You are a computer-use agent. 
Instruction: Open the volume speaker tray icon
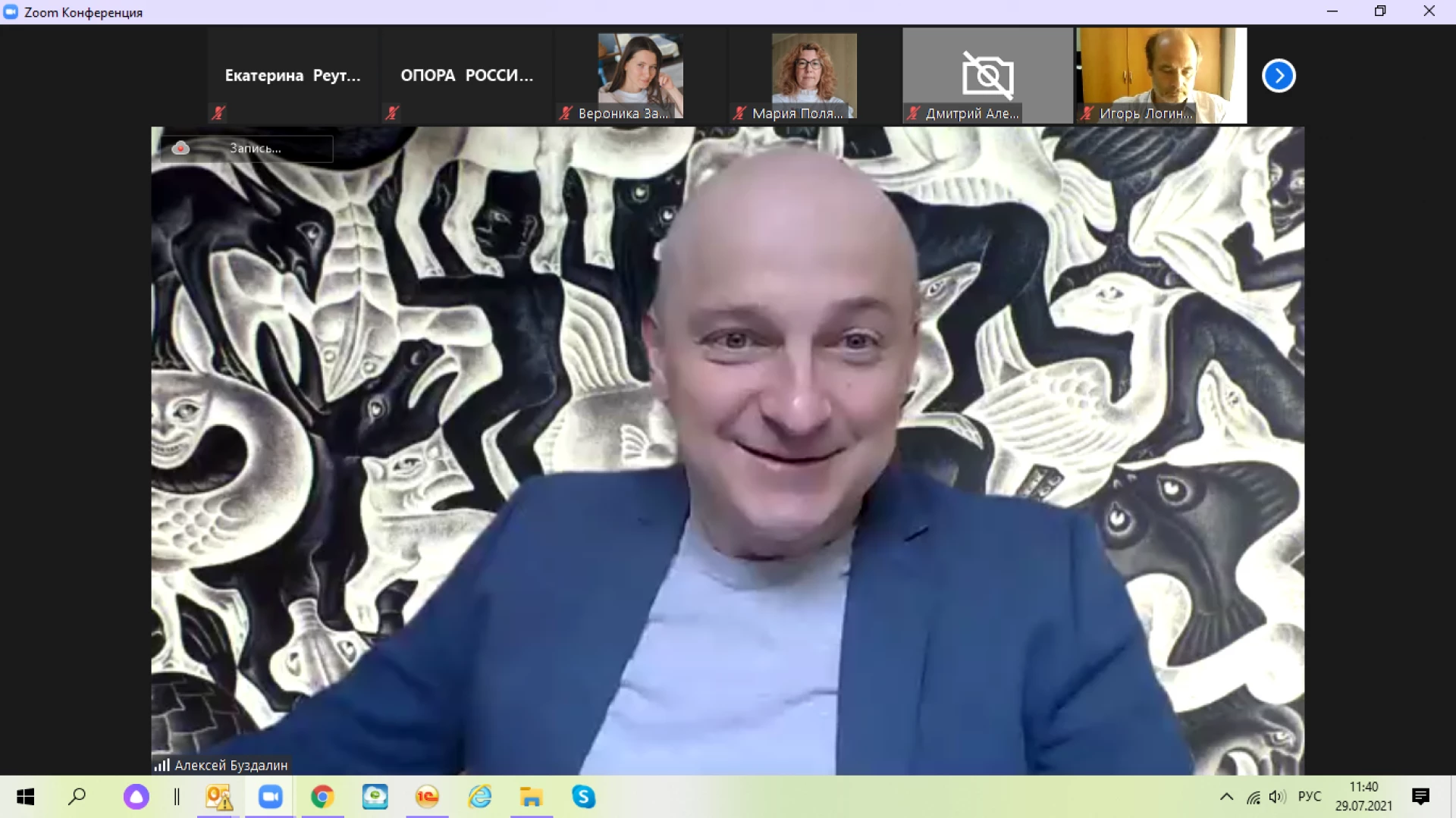pyautogui.click(x=1278, y=797)
